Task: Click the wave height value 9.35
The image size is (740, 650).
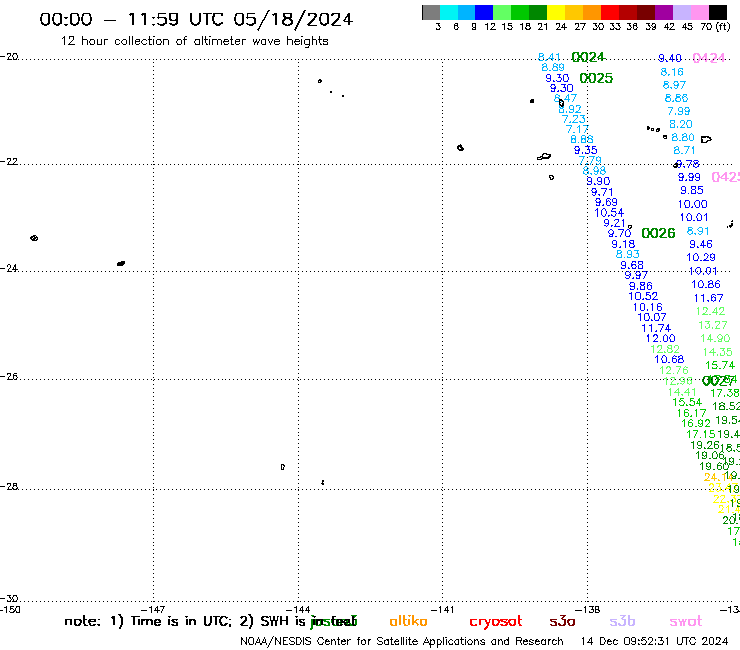Action: click(x=586, y=150)
